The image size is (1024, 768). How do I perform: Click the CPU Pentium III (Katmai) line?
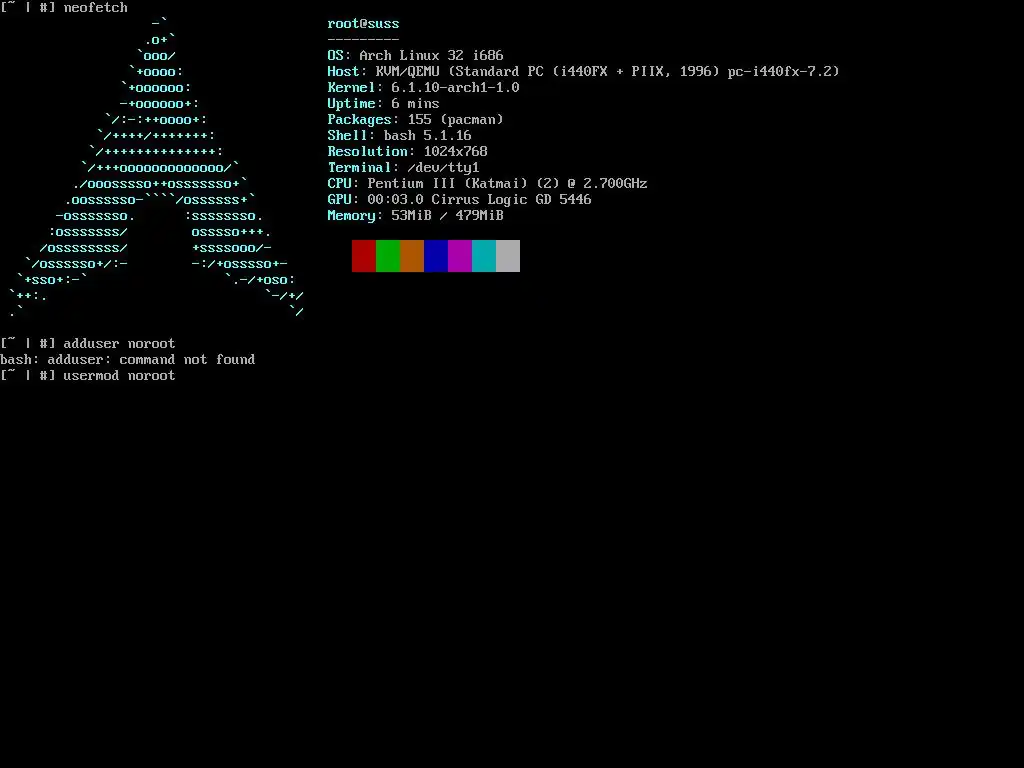coord(487,184)
